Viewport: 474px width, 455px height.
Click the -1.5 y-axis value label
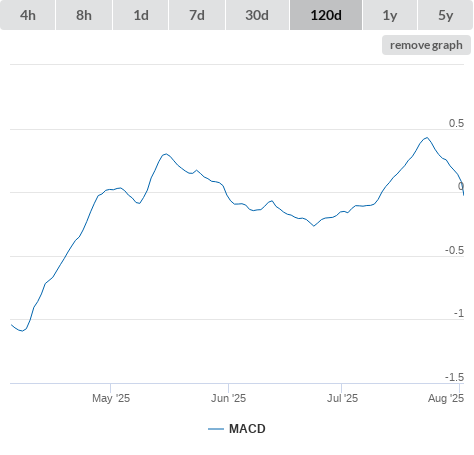[455, 377]
